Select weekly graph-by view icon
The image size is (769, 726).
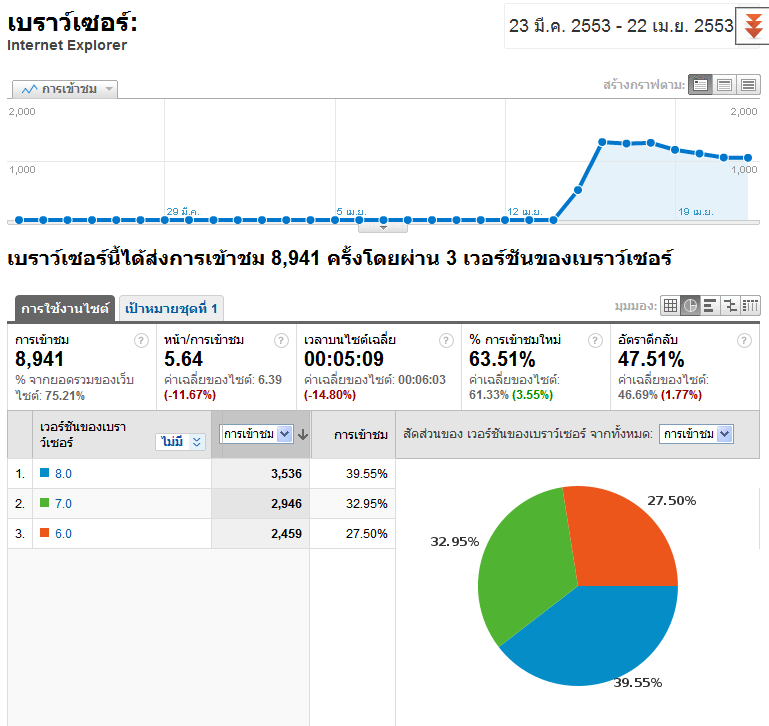point(724,85)
